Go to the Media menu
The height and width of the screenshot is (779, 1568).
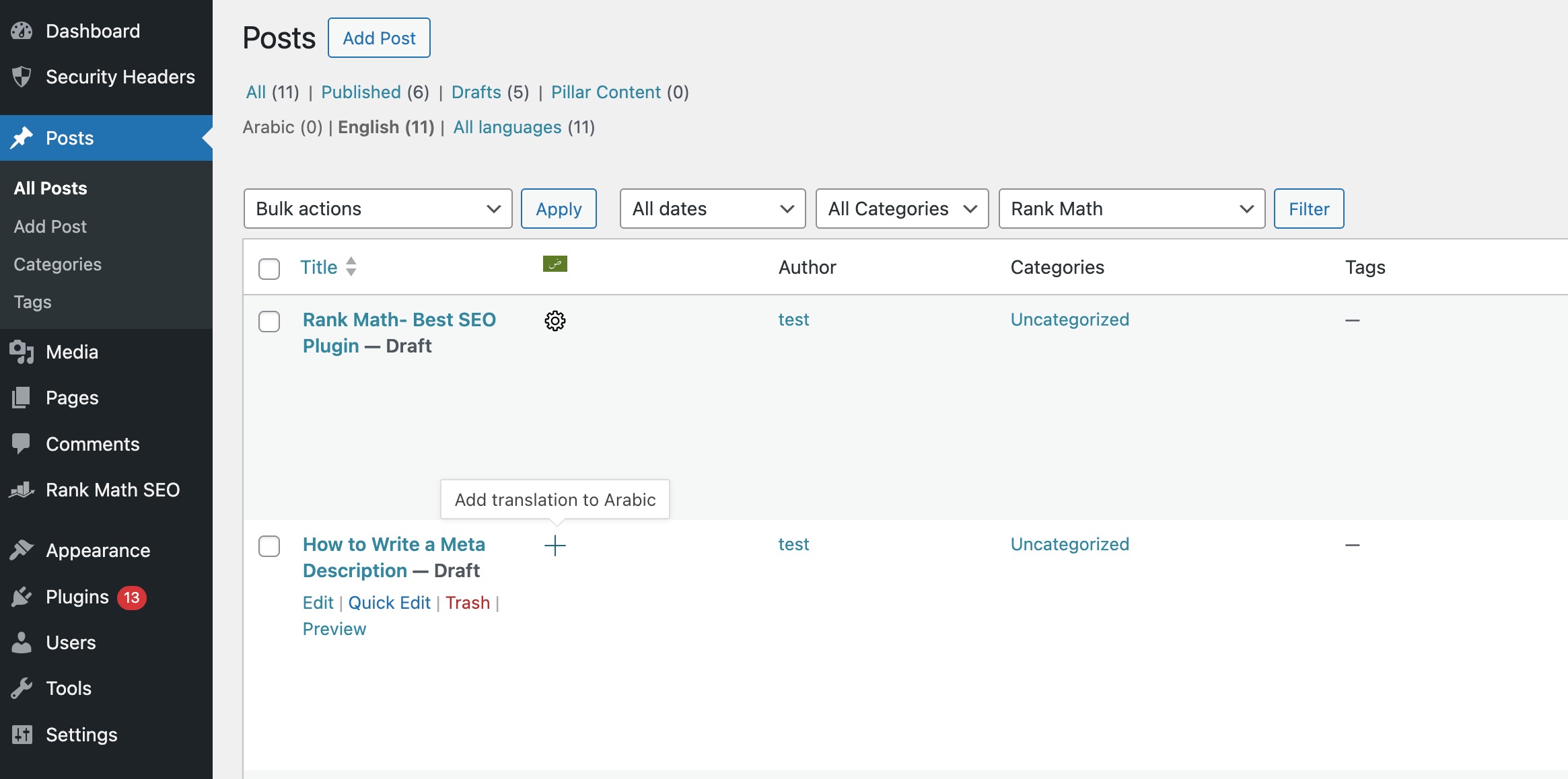point(106,352)
